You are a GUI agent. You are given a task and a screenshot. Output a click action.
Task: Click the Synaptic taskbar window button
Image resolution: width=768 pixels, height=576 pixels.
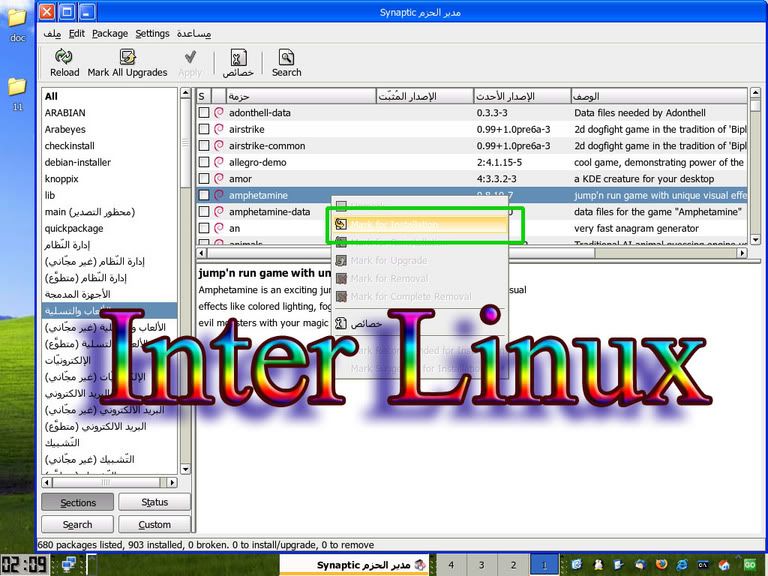[355, 565]
